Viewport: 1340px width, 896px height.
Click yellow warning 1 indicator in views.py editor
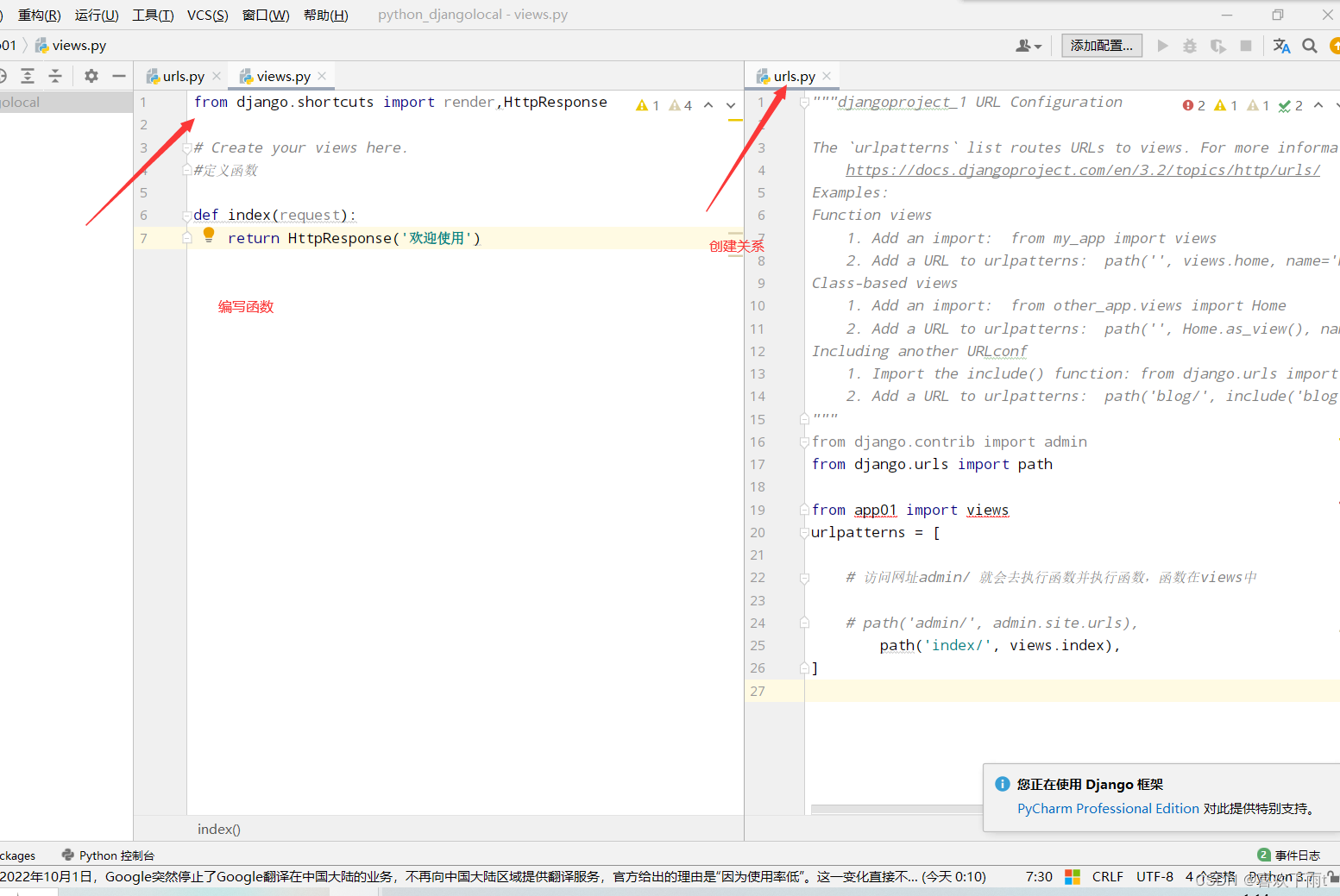tap(647, 105)
